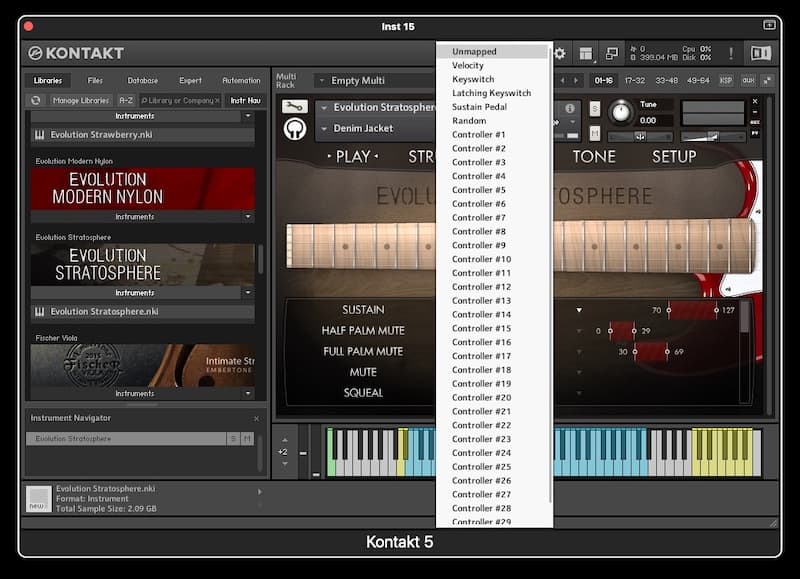This screenshot has width=800, height=579.
Task: Toggle aux outputs panel button
Action: coord(748,80)
